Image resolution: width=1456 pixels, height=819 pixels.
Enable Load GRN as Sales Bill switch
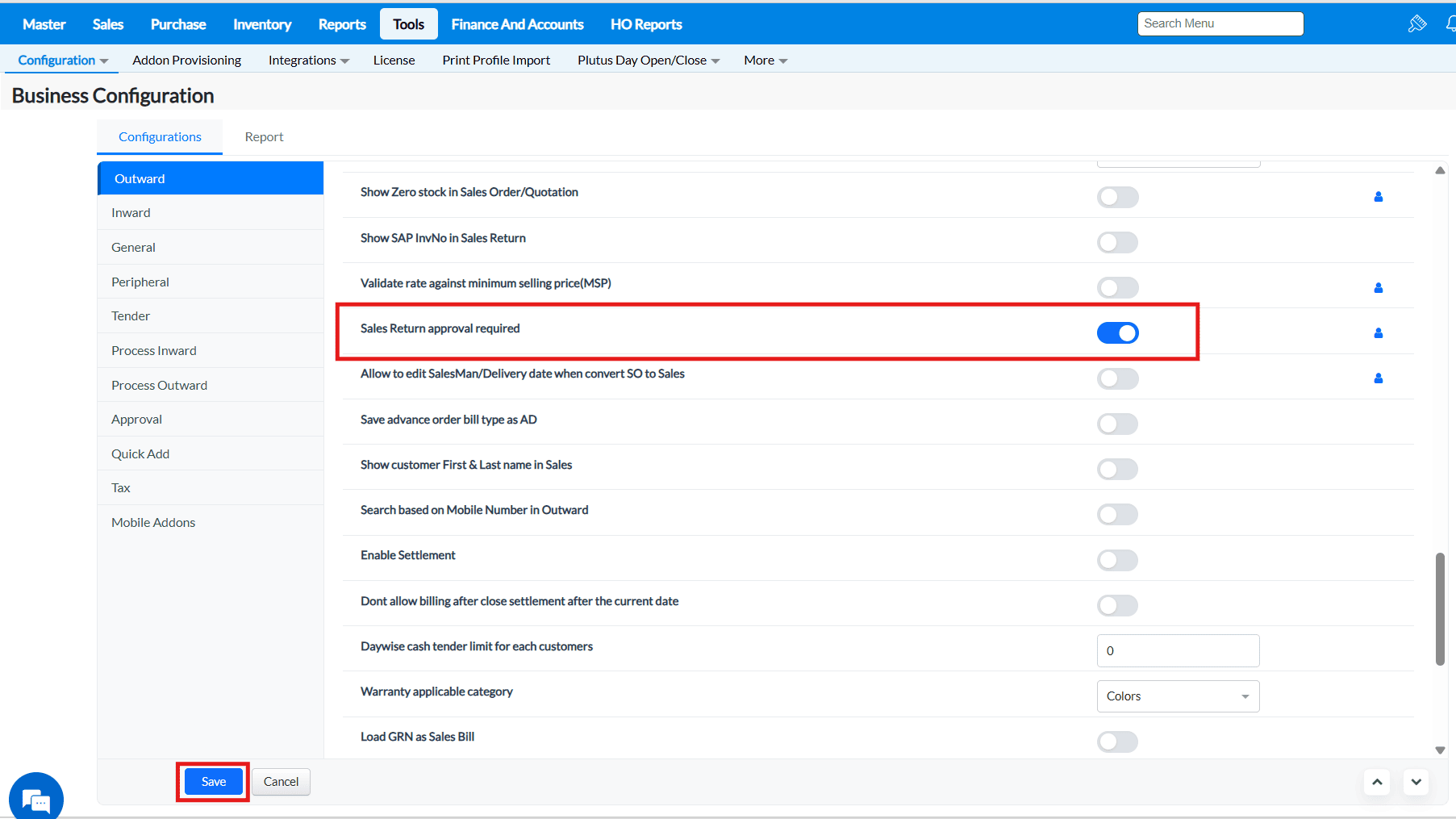(x=1117, y=742)
